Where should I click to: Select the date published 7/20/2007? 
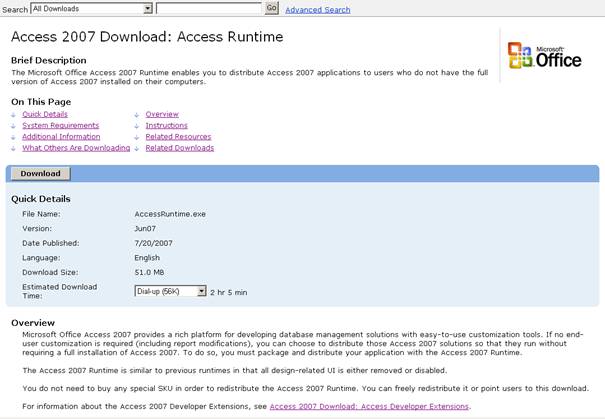153,243
